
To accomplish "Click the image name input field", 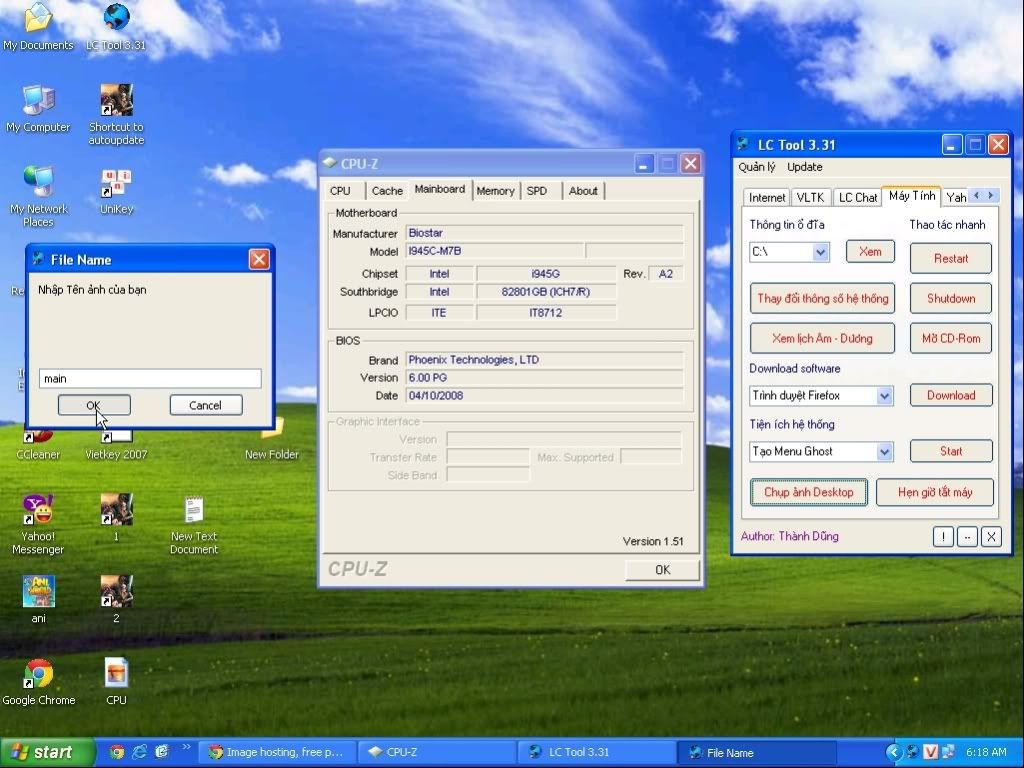I will point(150,378).
